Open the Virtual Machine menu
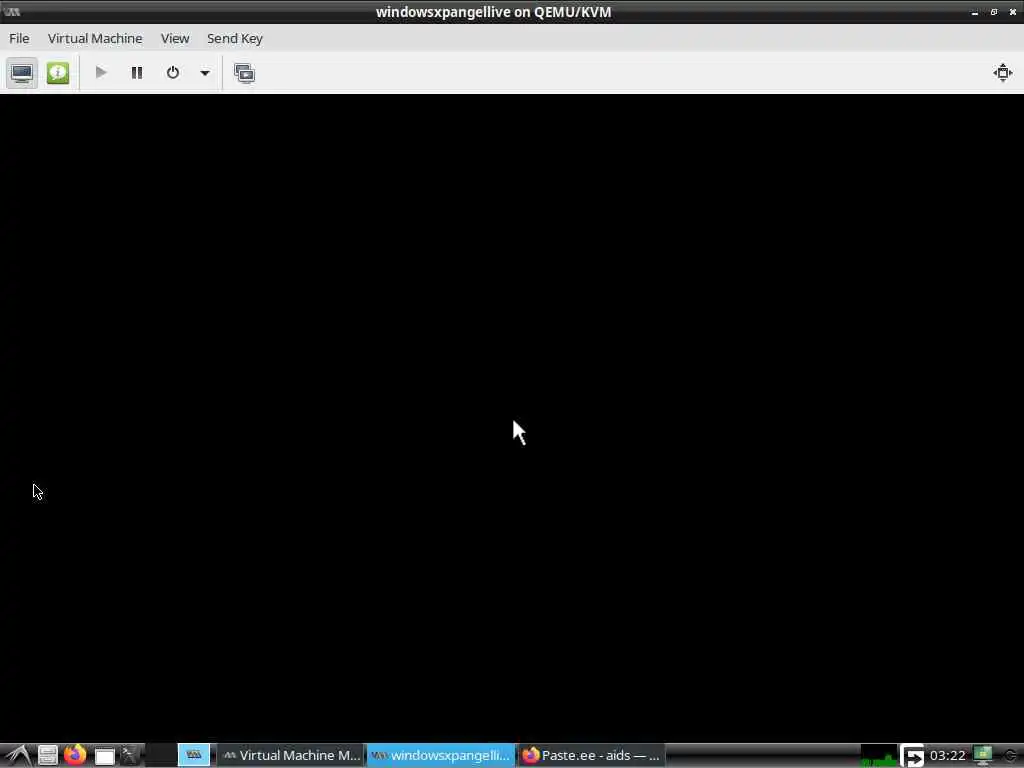The width and height of the screenshot is (1024, 768). click(95, 39)
